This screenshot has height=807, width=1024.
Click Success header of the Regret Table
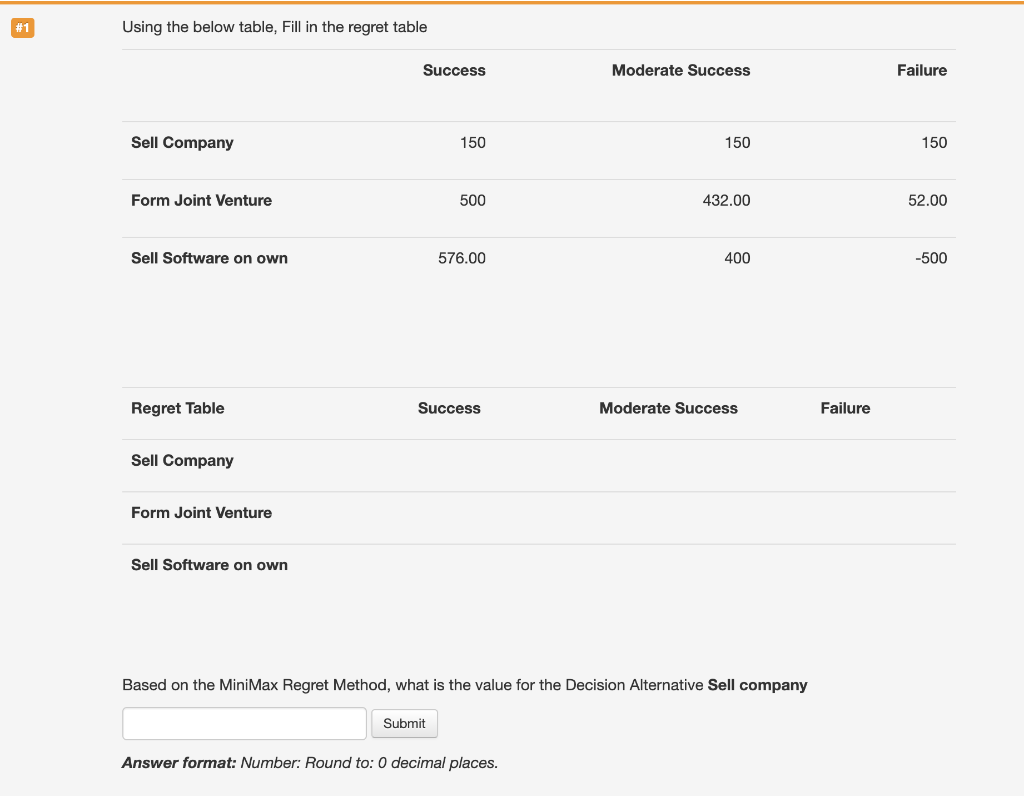[x=449, y=408]
